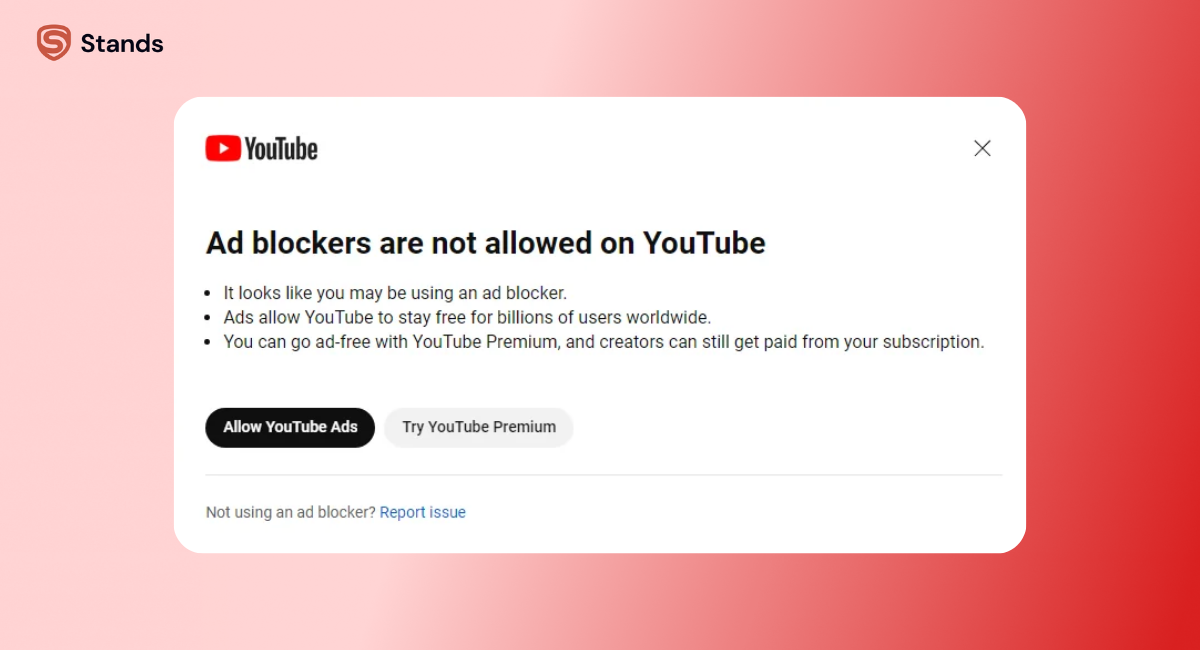Viewport: 1200px width, 650px height.
Task: Select the Try YouTube Premium button
Action: point(478,427)
